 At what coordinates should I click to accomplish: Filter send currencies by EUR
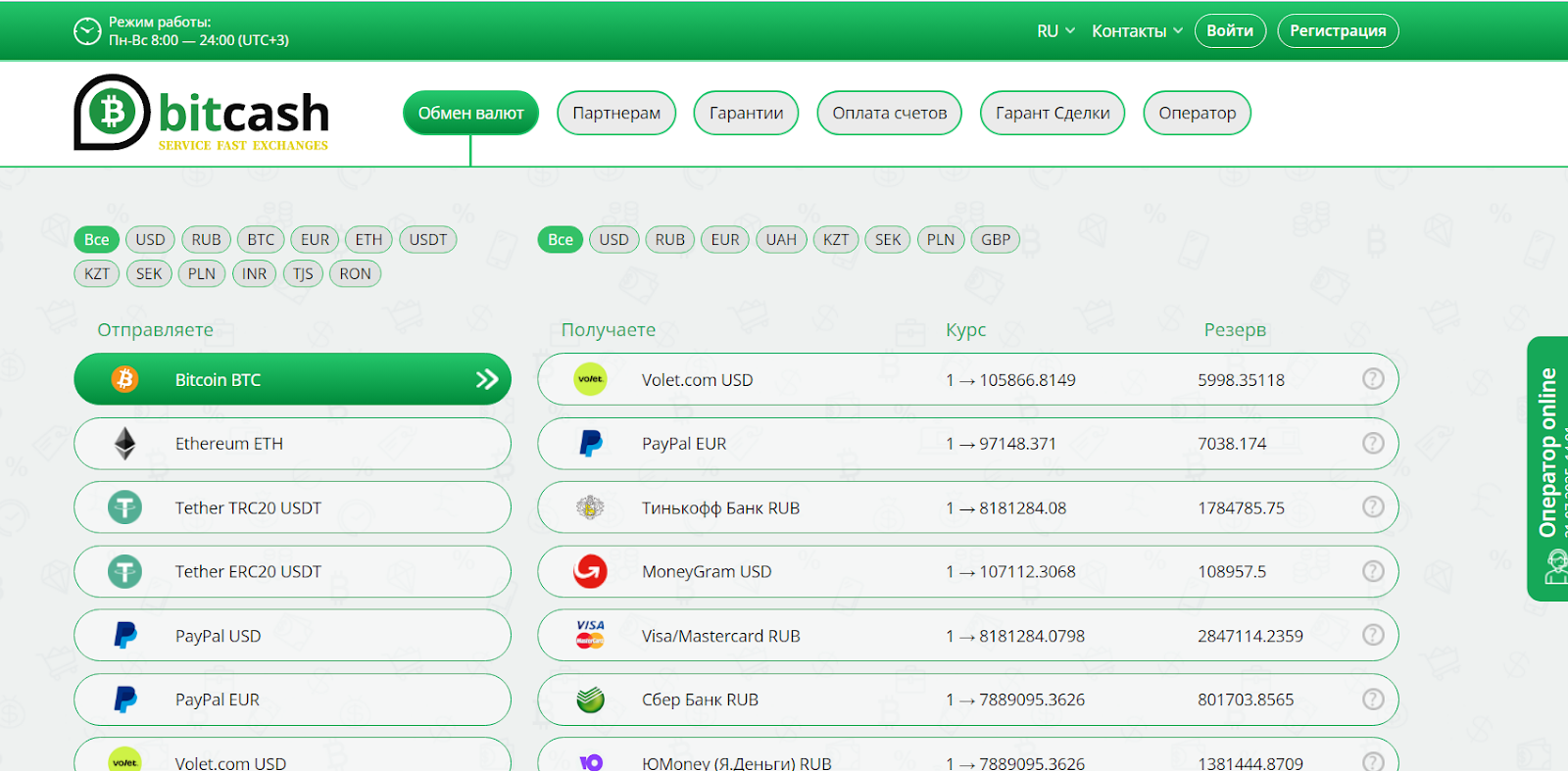315,239
